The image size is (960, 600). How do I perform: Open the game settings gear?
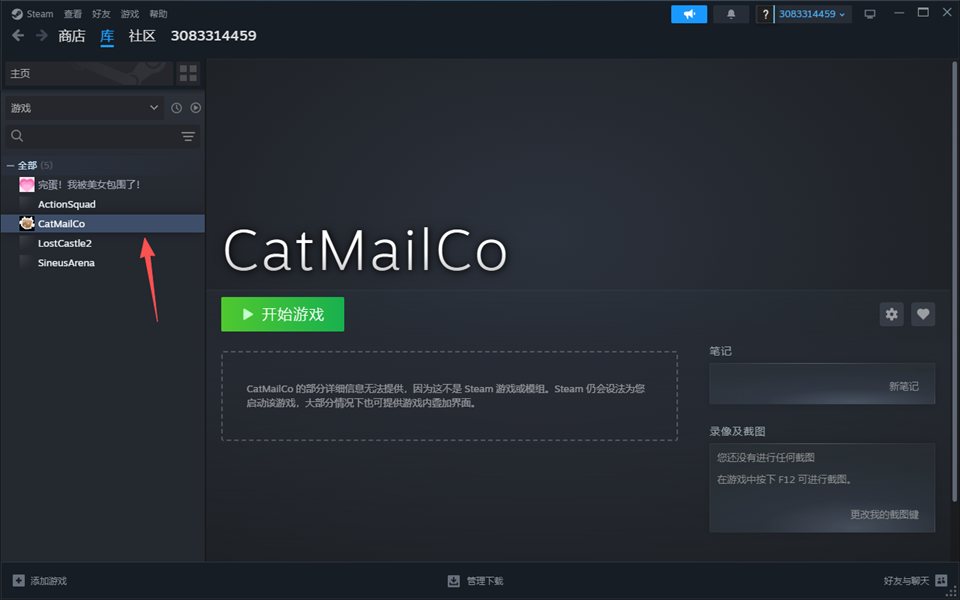click(x=891, y=314)
